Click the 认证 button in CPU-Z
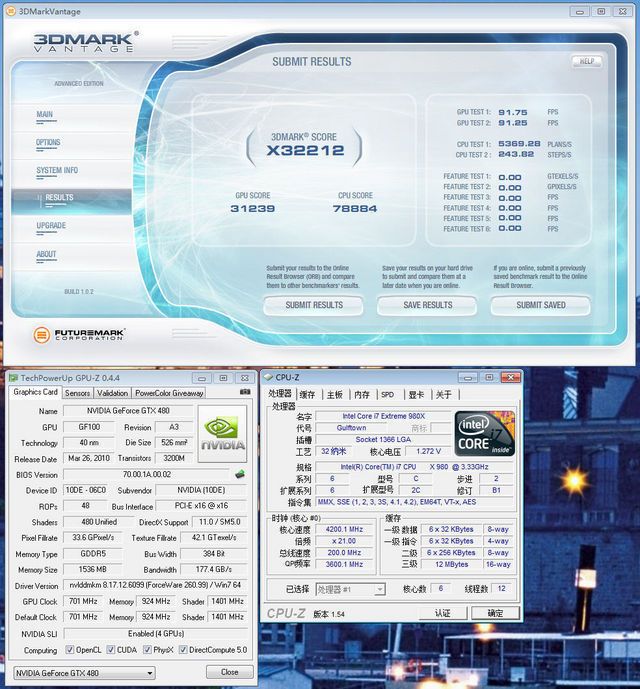Image resolution: width=640 pixels, height=689 pixels. coord(443,613)
